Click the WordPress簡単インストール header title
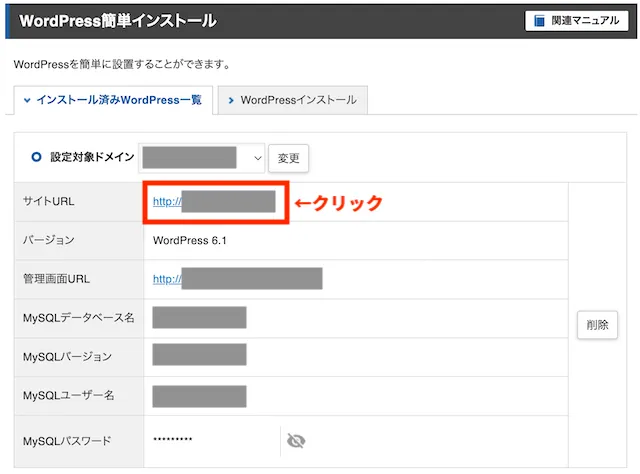Screen dimensions: 640x474 pyautogui.click(x=118, y=21)
